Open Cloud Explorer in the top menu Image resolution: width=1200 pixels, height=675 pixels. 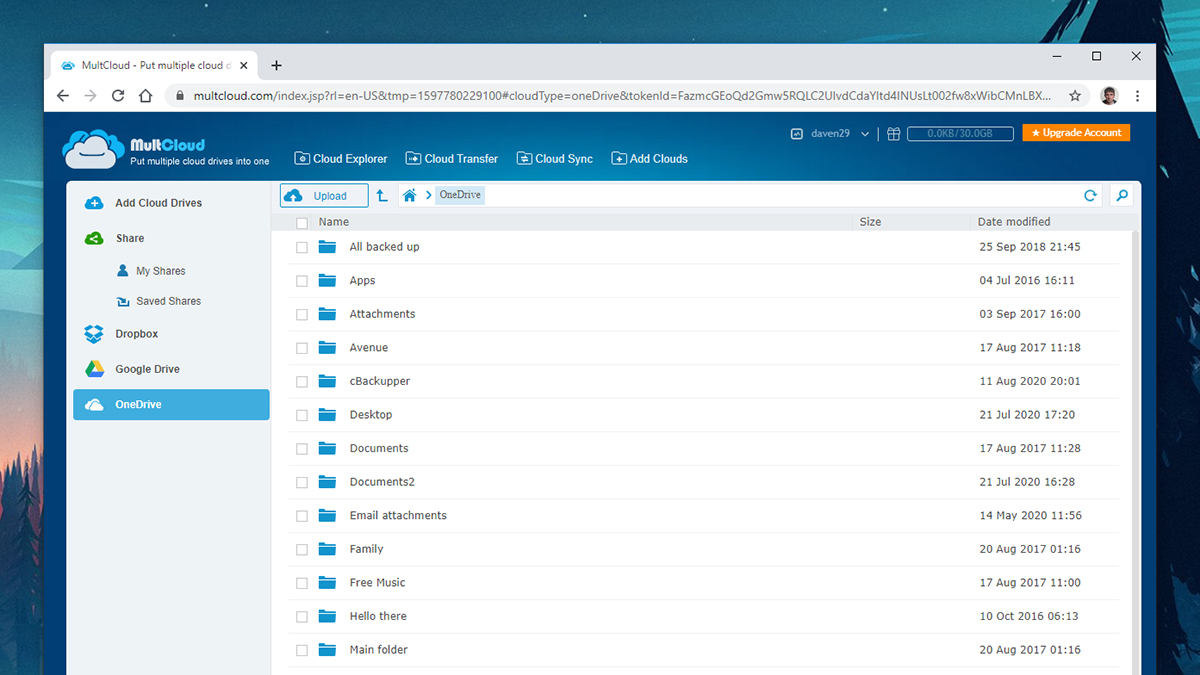(341, 158)
